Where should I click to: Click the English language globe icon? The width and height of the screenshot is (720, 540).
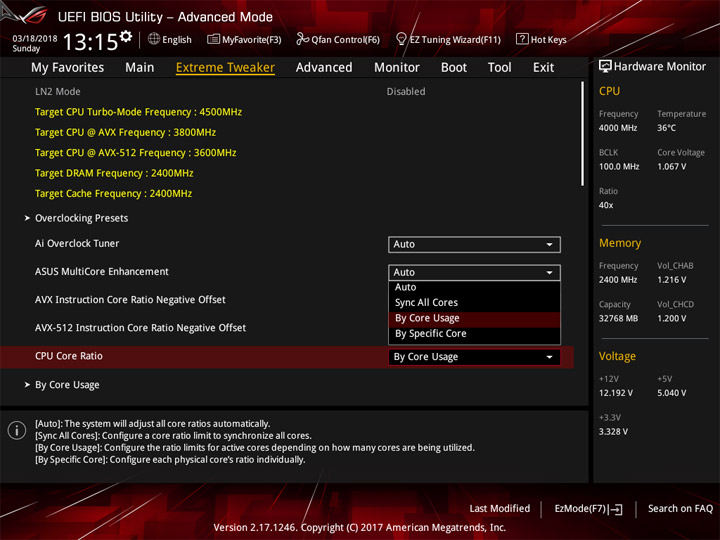[154, 39]
